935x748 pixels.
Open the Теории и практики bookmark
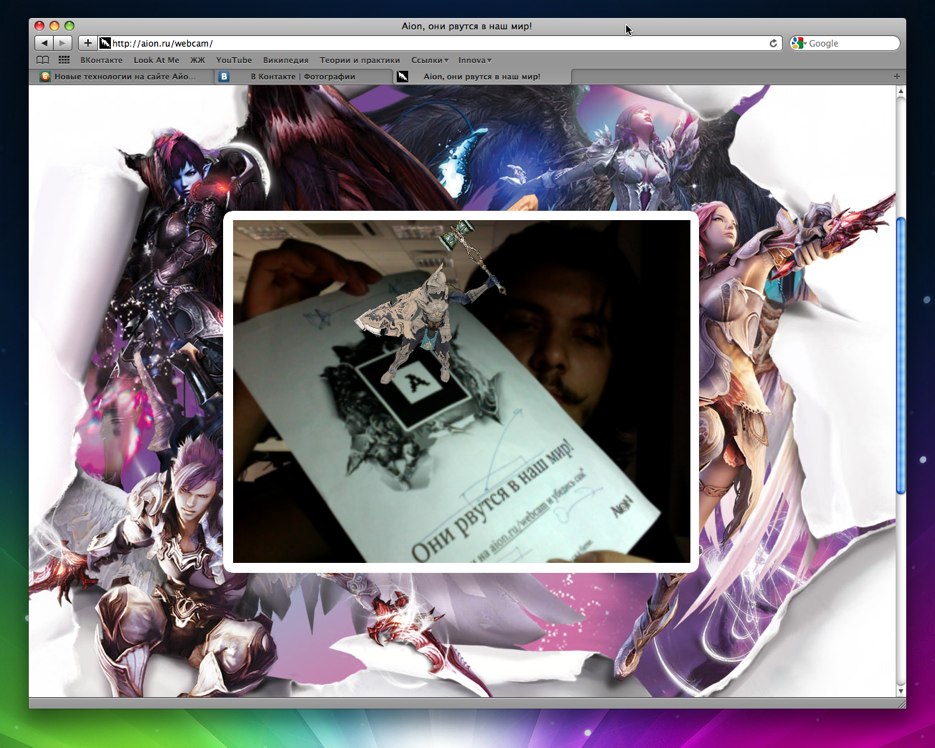360,60
